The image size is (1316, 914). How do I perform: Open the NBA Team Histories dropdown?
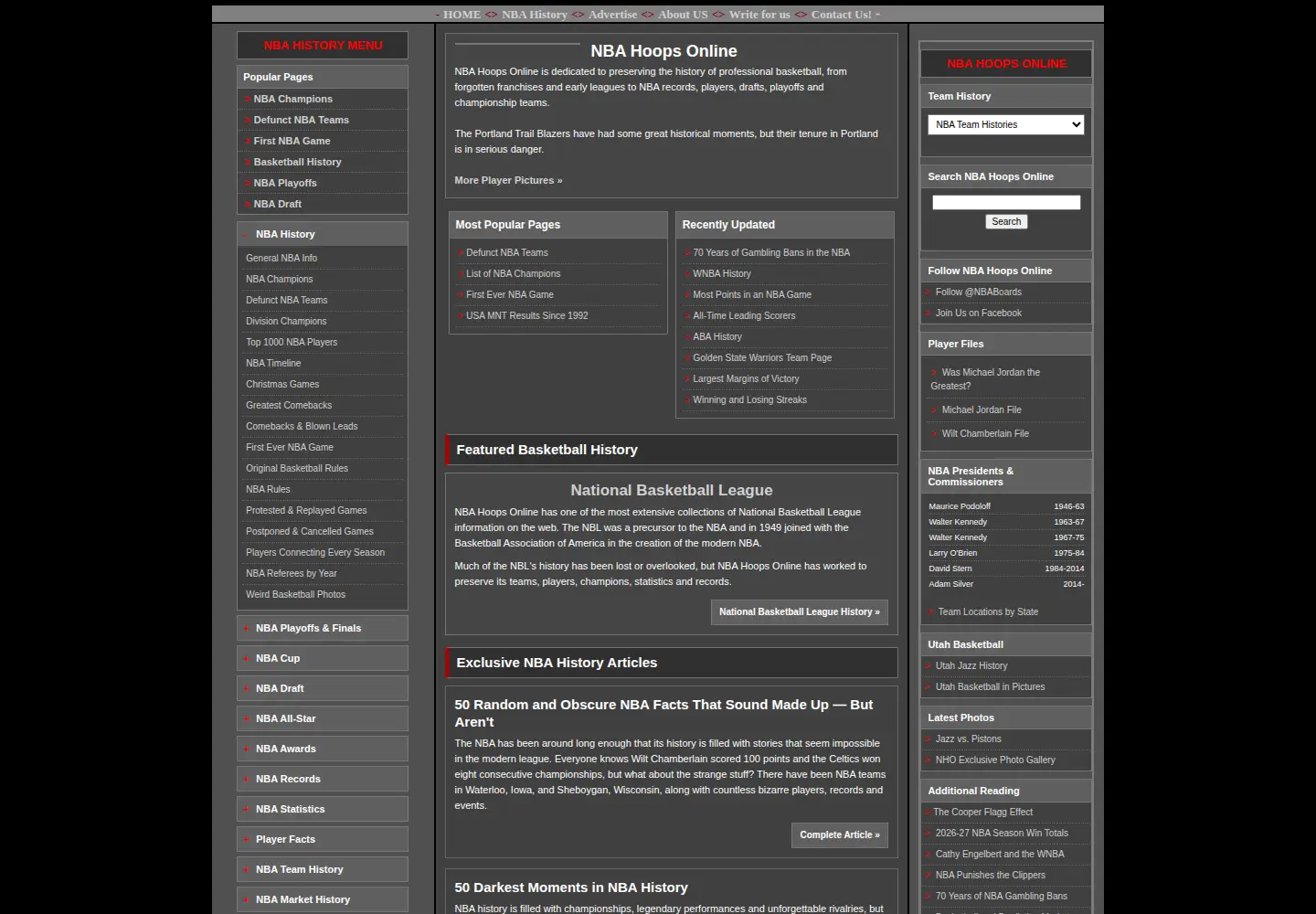[1005, 124]
